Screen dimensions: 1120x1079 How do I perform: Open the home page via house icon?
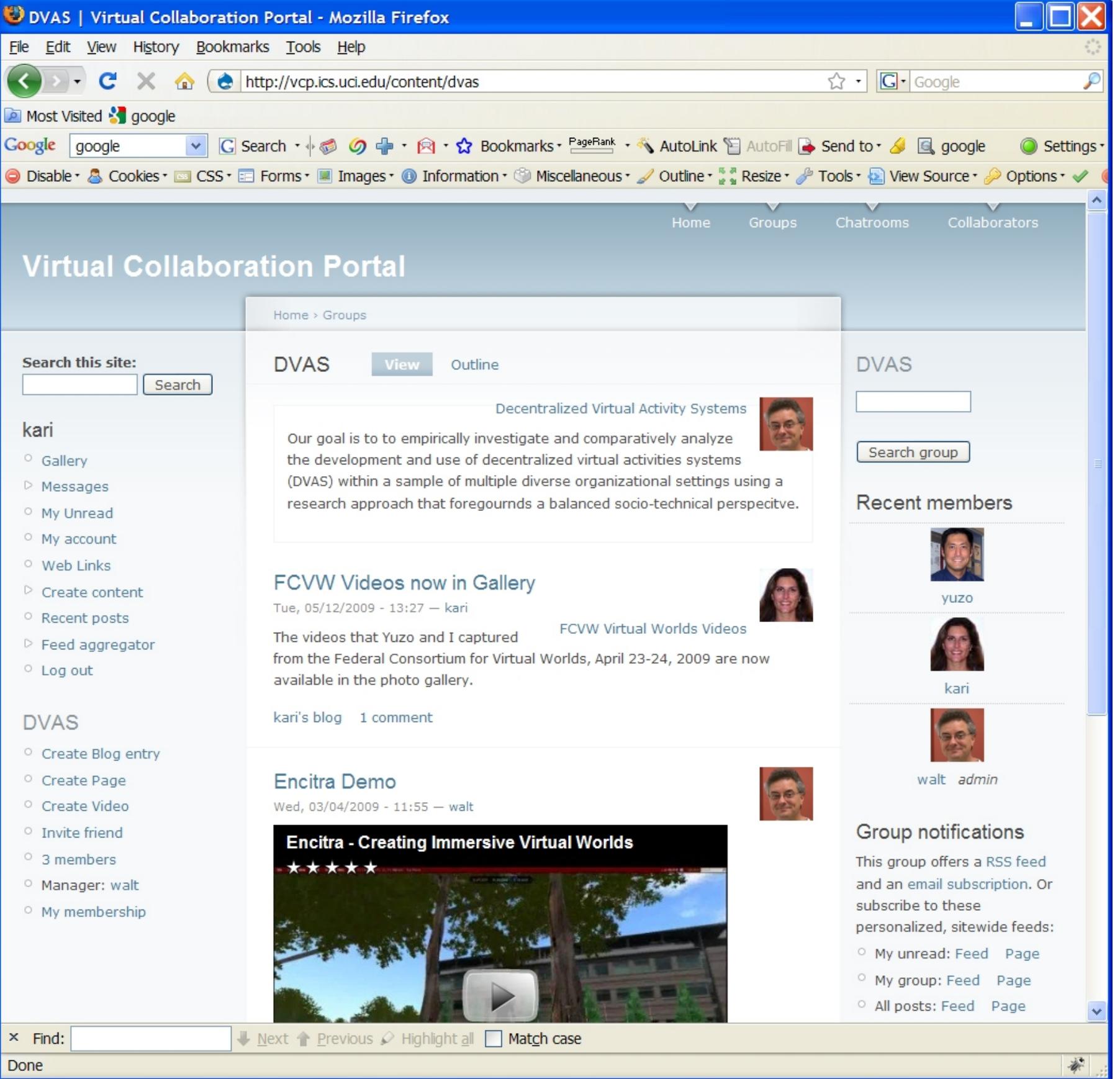click(x=184, y=81)
